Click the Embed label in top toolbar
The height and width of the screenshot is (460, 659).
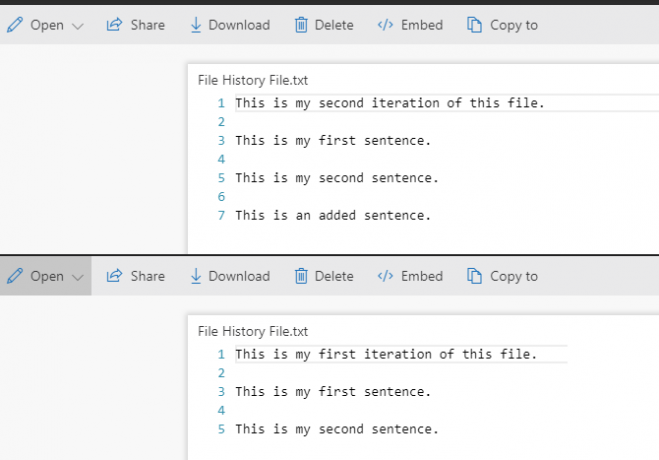coord(422,25)
